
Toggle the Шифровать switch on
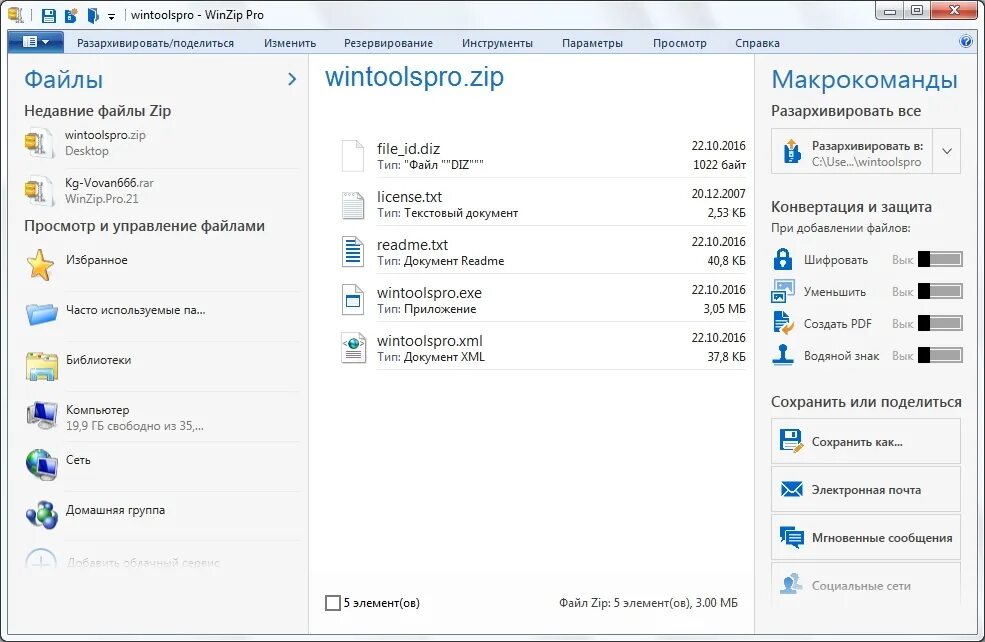coord(940,259)
